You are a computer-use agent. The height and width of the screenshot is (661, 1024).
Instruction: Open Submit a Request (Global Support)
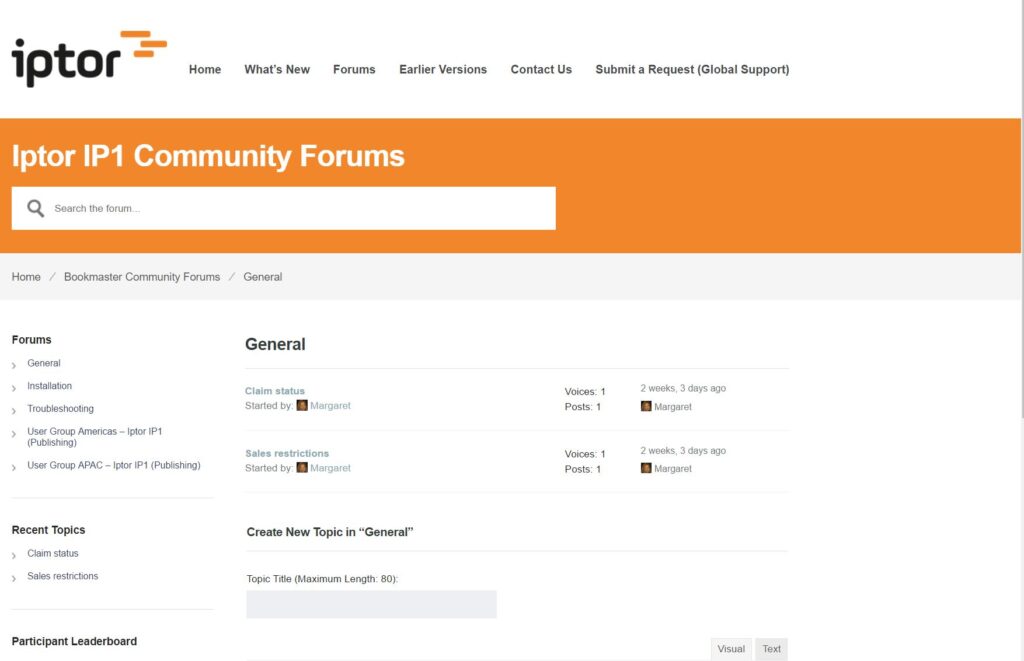[x=692, y=69]
